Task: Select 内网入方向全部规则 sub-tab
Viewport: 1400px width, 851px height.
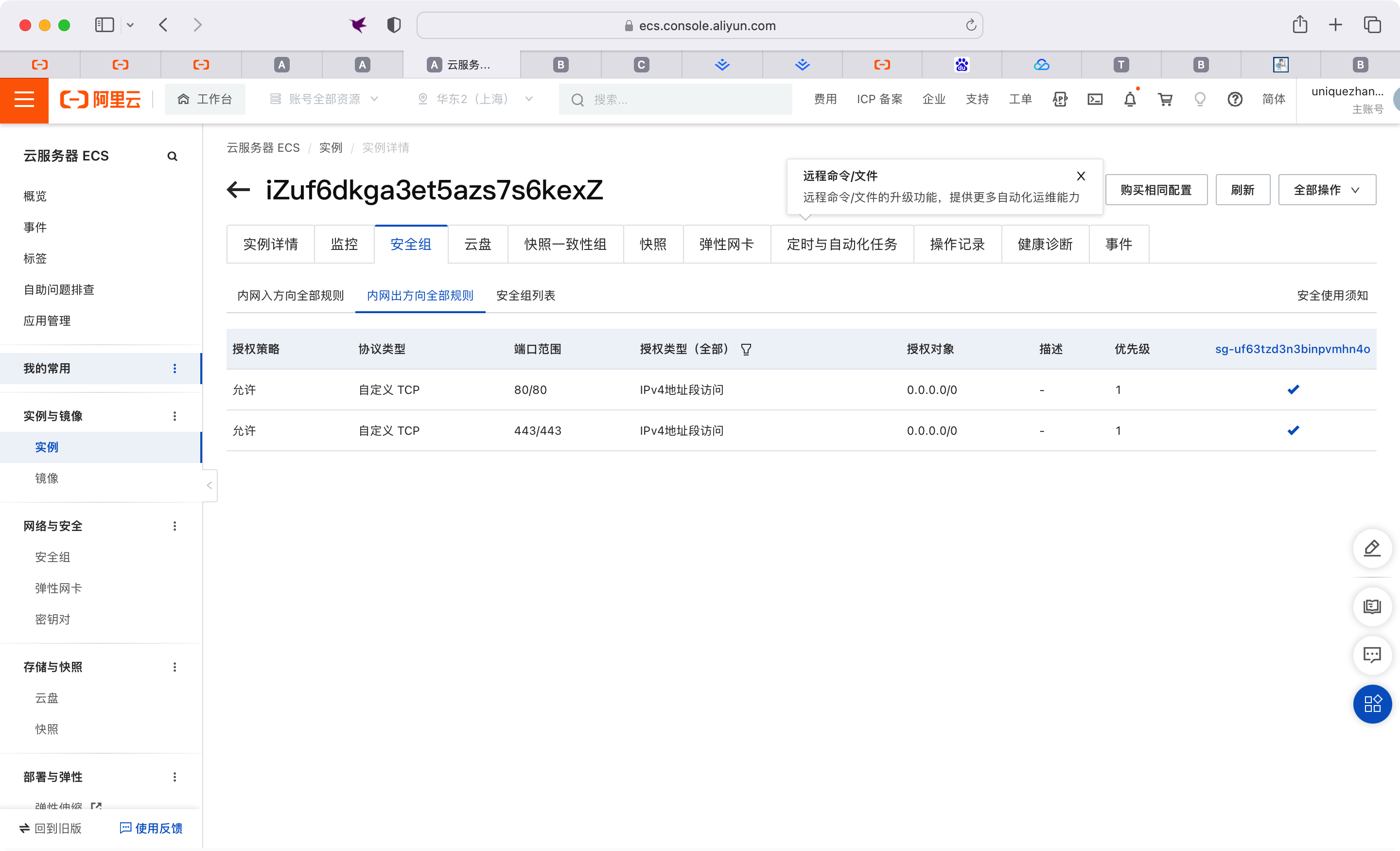Action: (x=290, y=296)
